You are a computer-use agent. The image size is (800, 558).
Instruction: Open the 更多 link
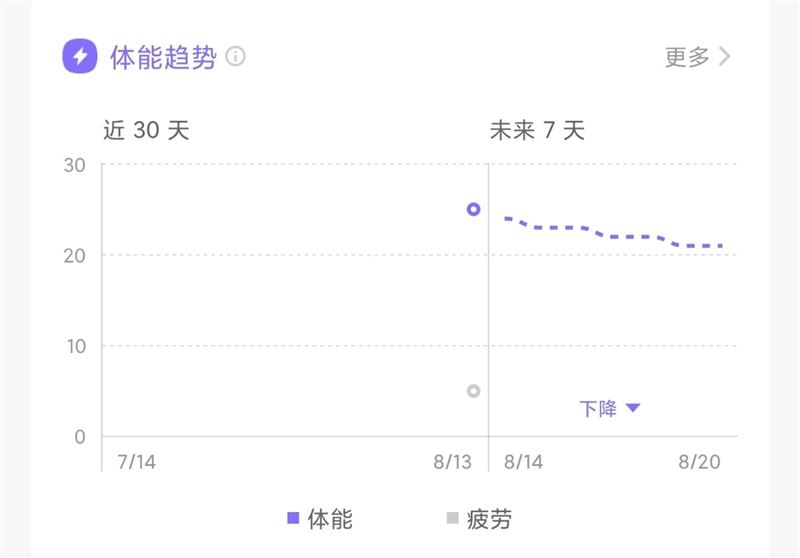688,57
